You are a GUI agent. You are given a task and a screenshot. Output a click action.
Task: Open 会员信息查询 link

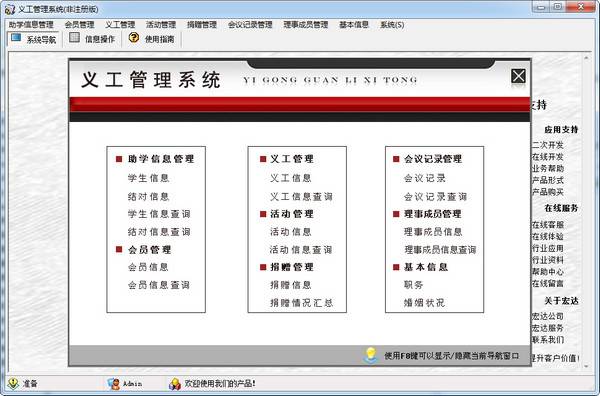159,285
